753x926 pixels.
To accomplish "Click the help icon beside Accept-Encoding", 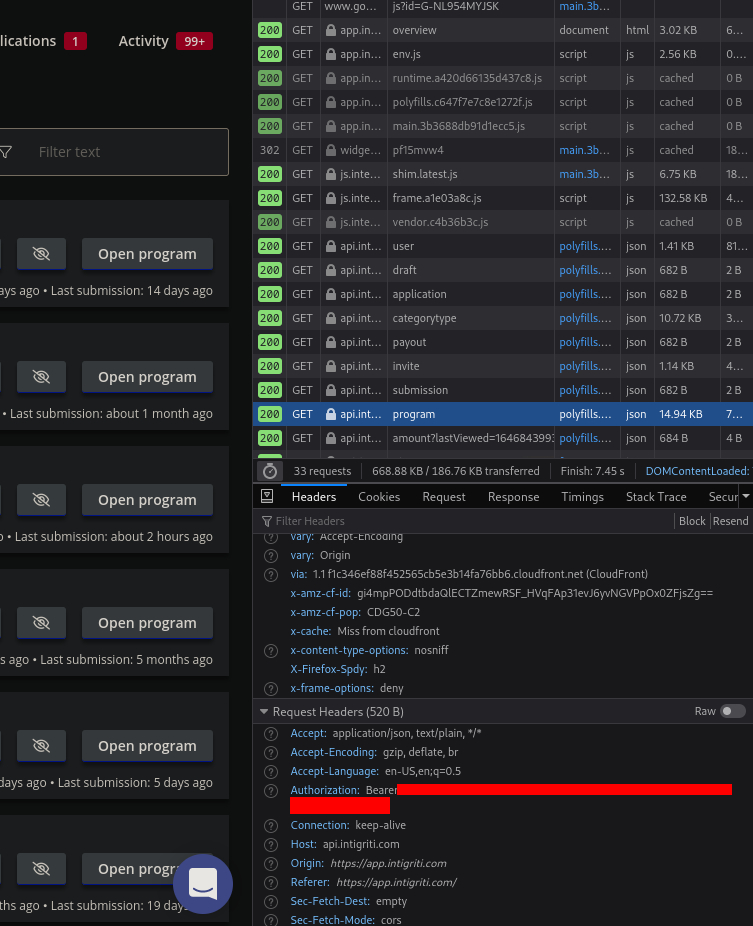I will tap(271, 753).
